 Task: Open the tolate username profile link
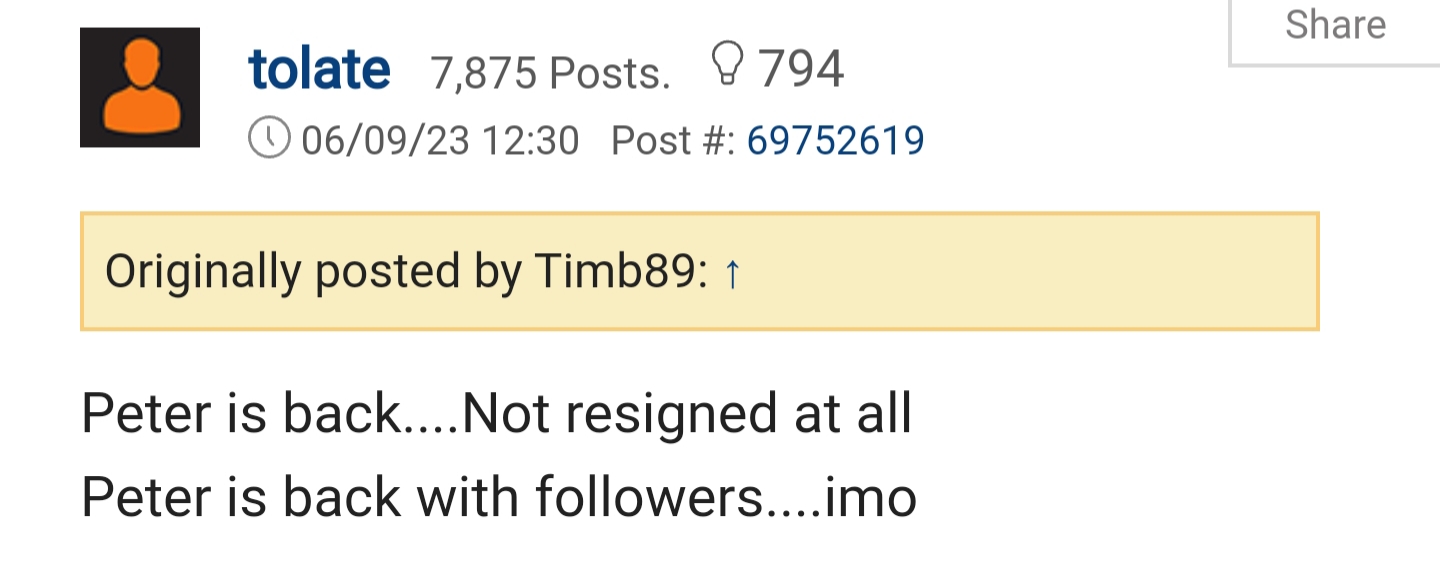tap(319, 70)
